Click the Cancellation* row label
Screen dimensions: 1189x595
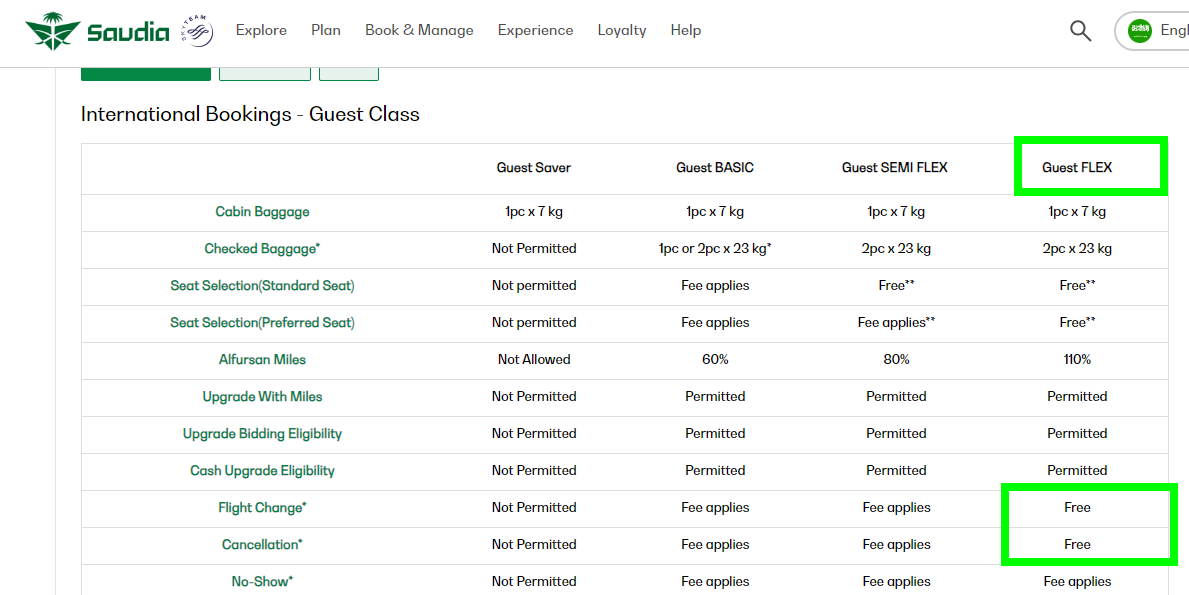click(x=262, y=545)
